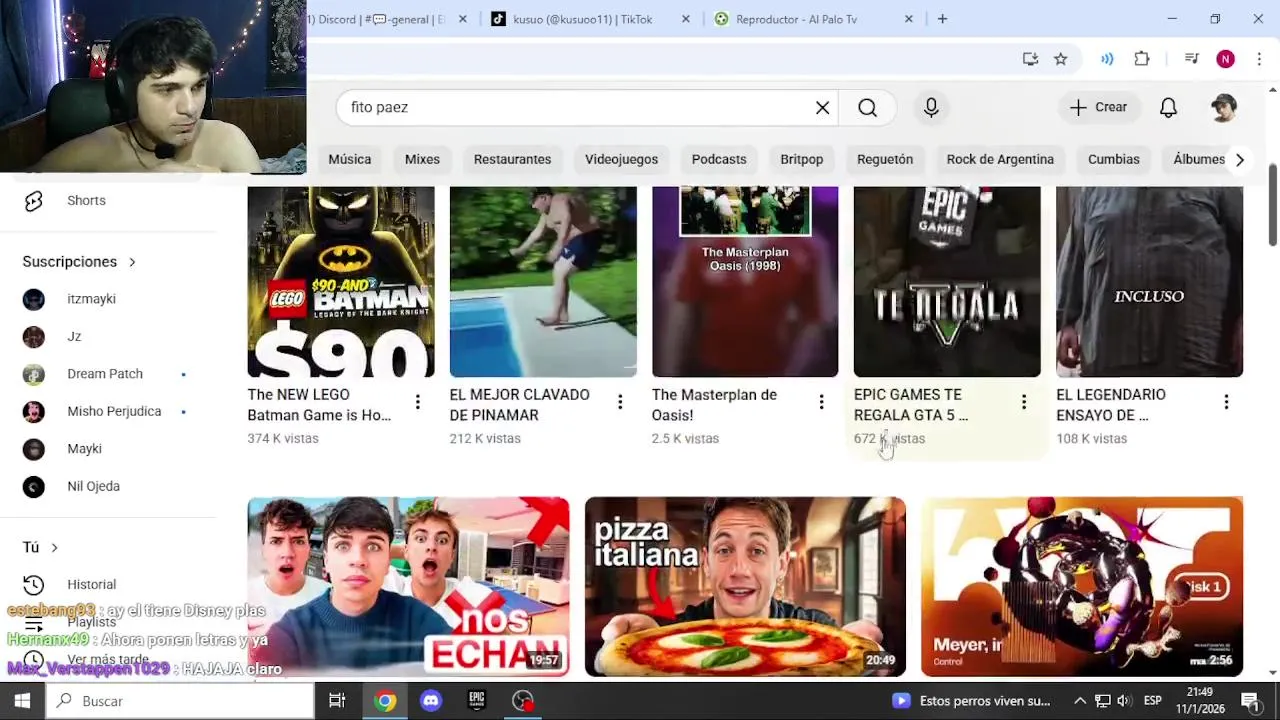Open taskbar notification center icon
1280x720 pixels.
point(1250,701)
